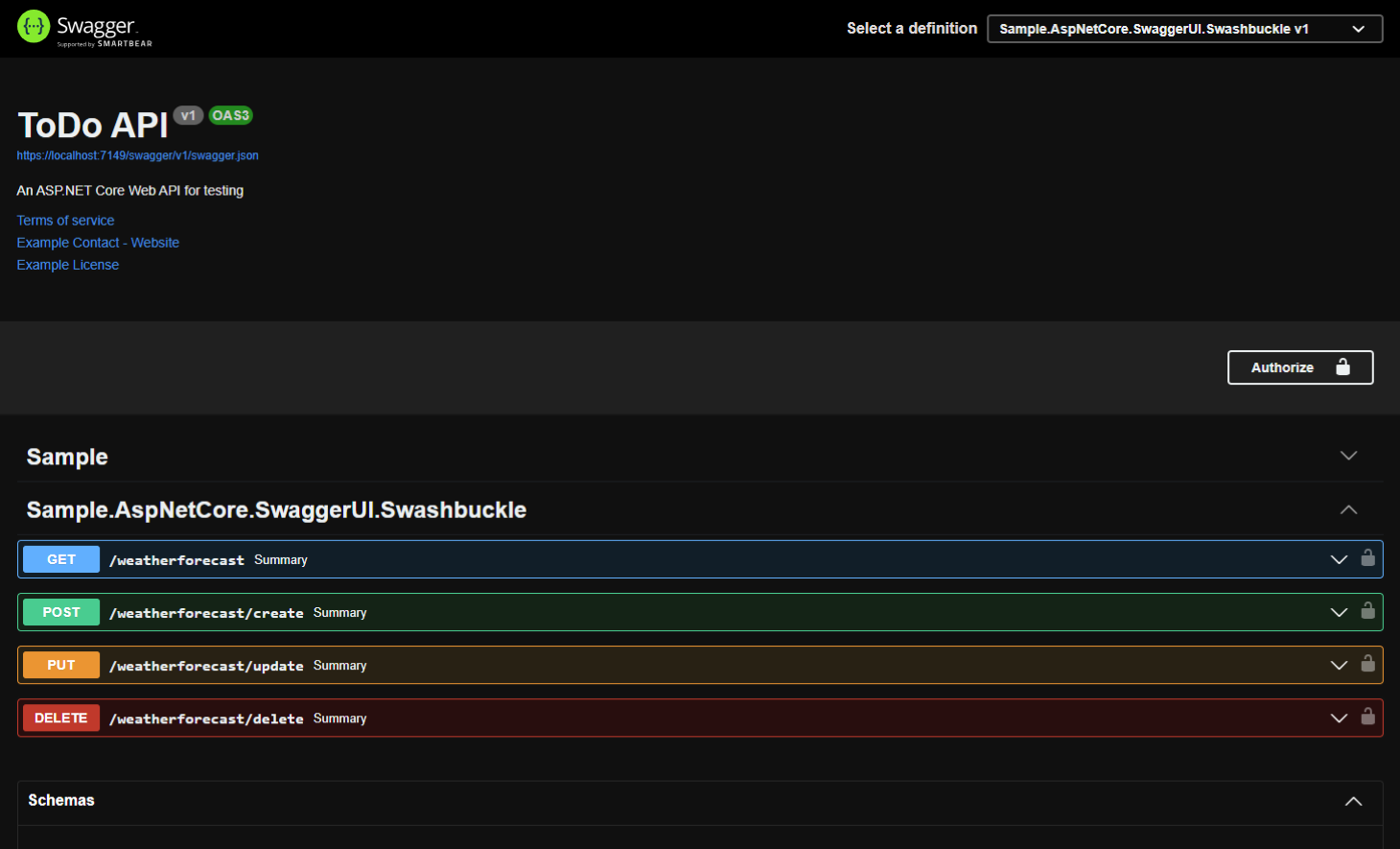Image resolution: width=1400 pixels, height=849 pixels.
Task: Click the Summary text on the DELETE row
Action: [x=340, y=718]
